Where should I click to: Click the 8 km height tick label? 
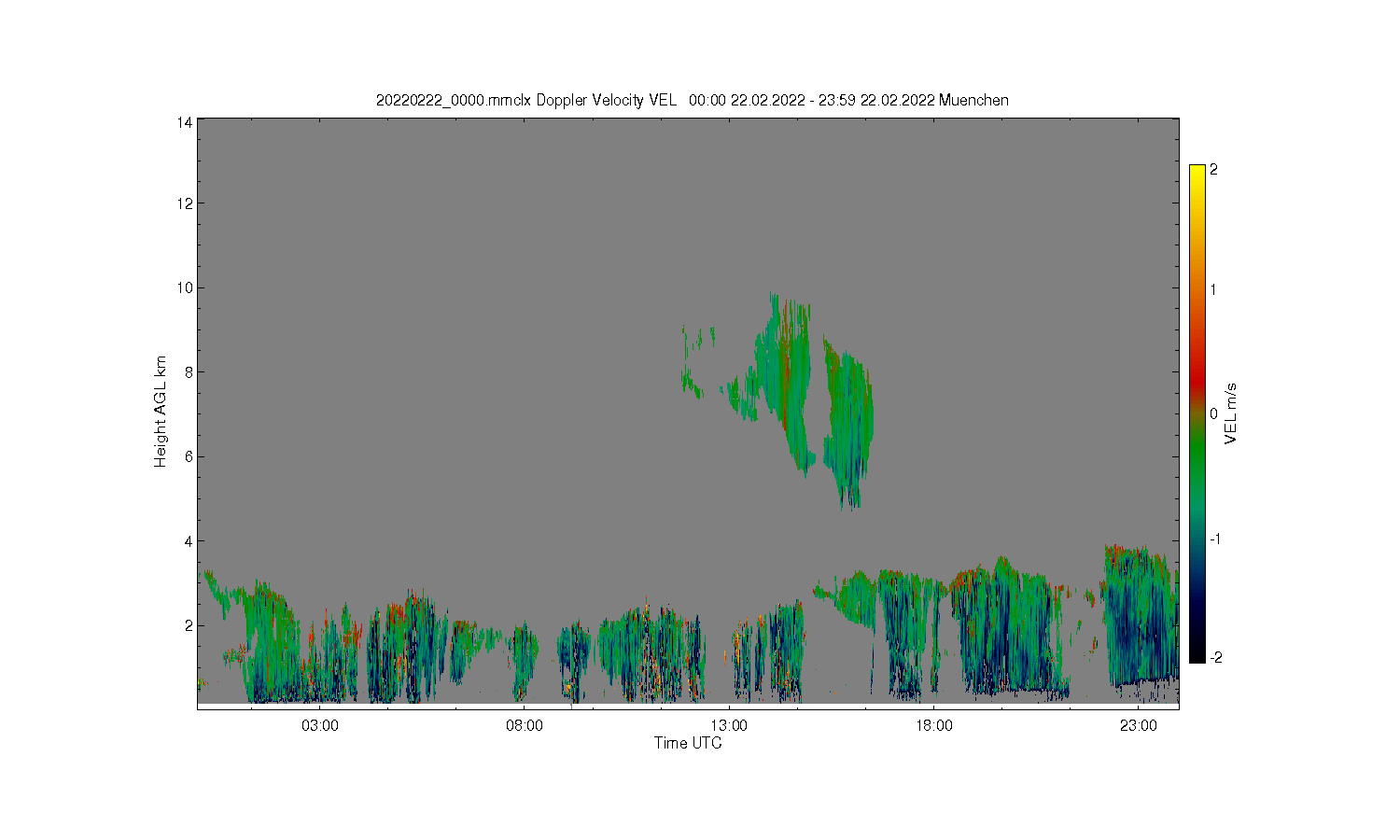pos(189,371)
